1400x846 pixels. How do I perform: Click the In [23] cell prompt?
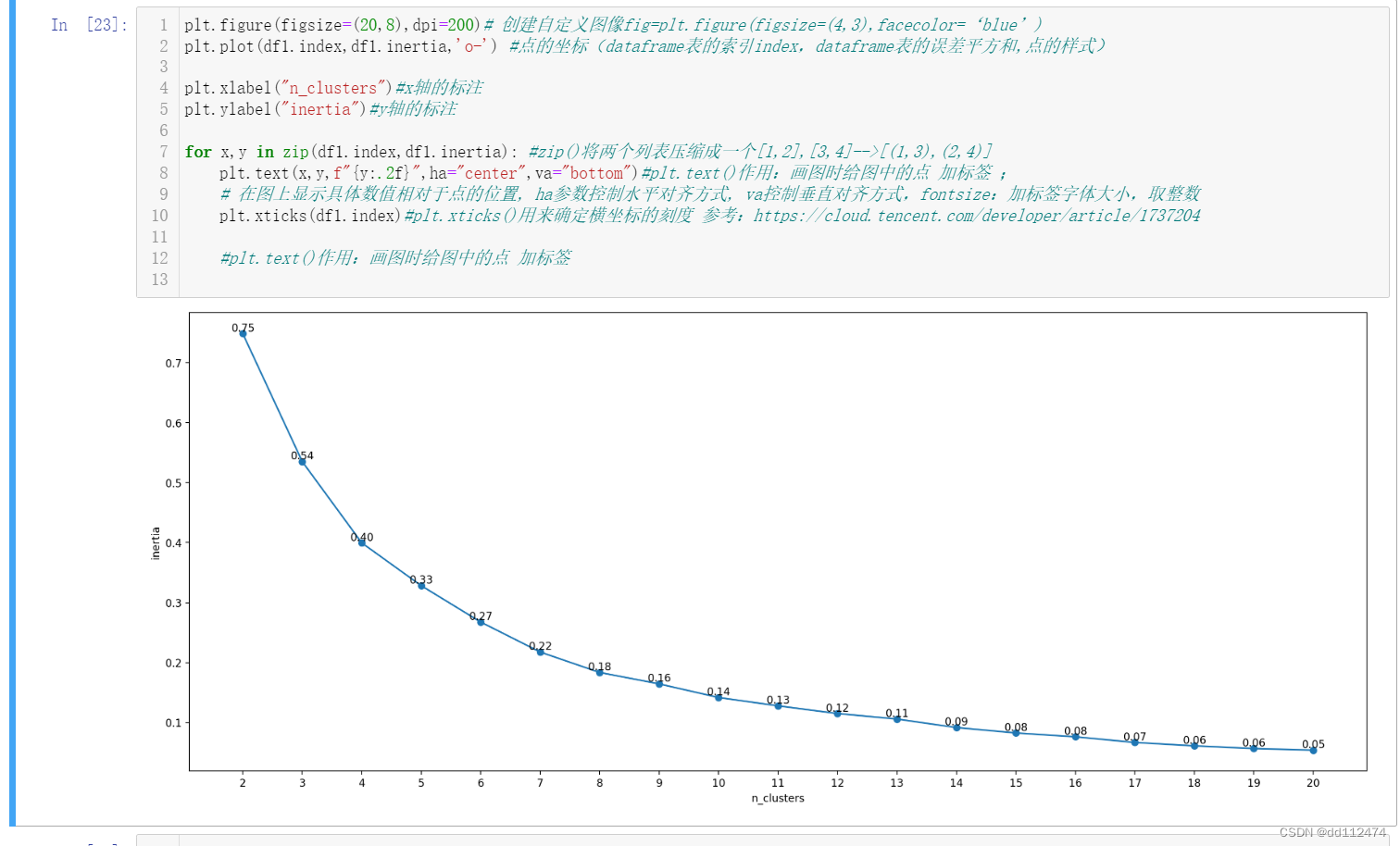(x=89, y=25)
